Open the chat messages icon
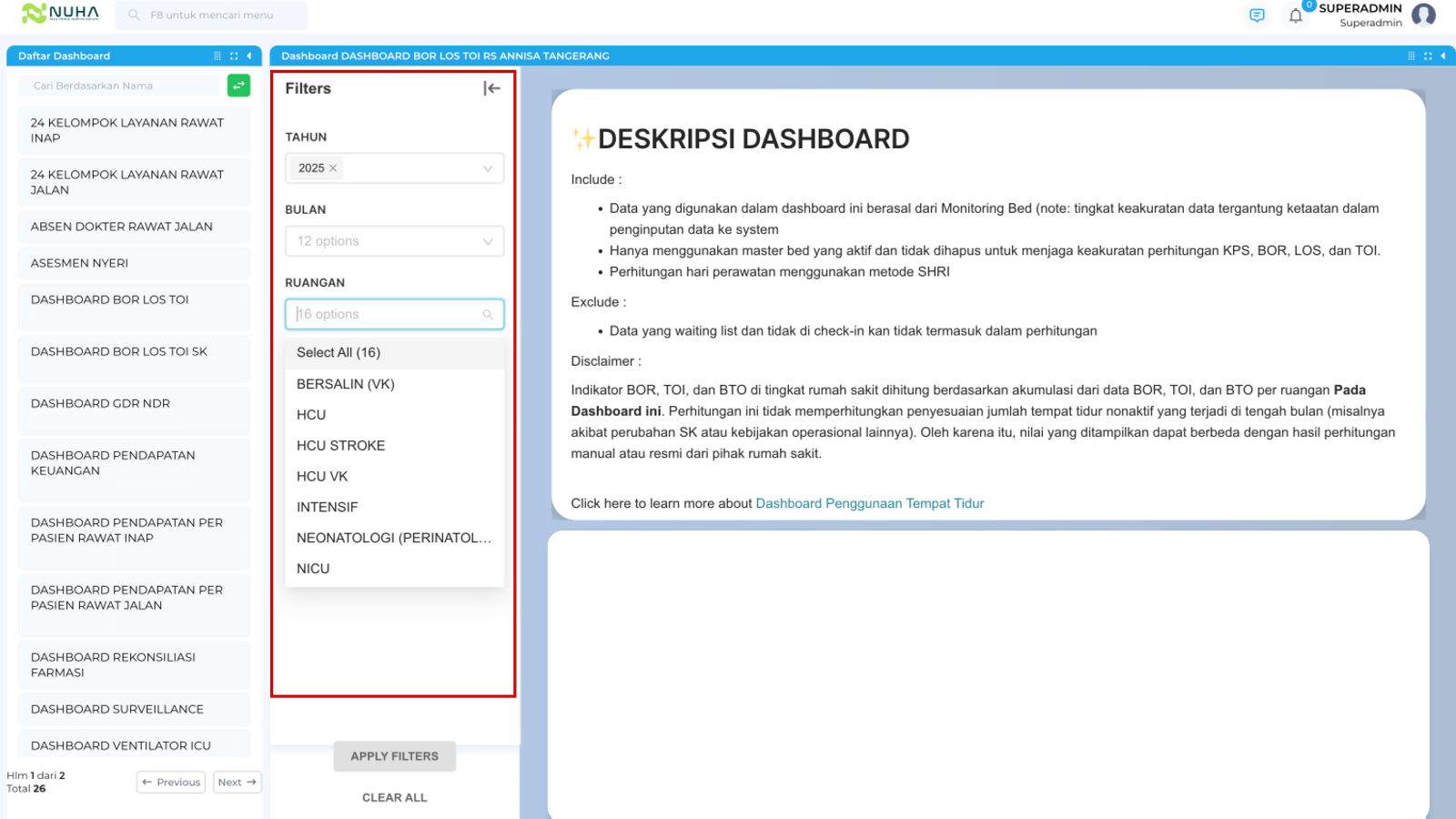 click(1257, 15)
